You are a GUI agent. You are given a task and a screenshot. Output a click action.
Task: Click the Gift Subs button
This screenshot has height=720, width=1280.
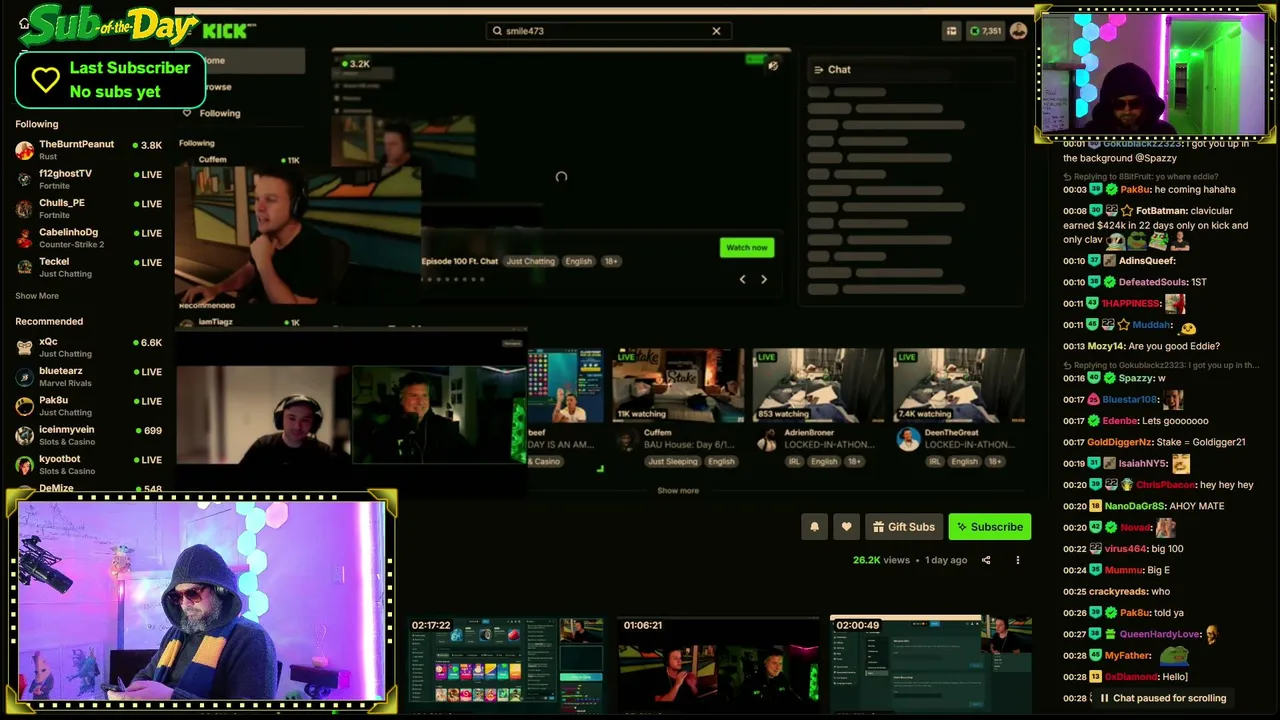(904, 527)
